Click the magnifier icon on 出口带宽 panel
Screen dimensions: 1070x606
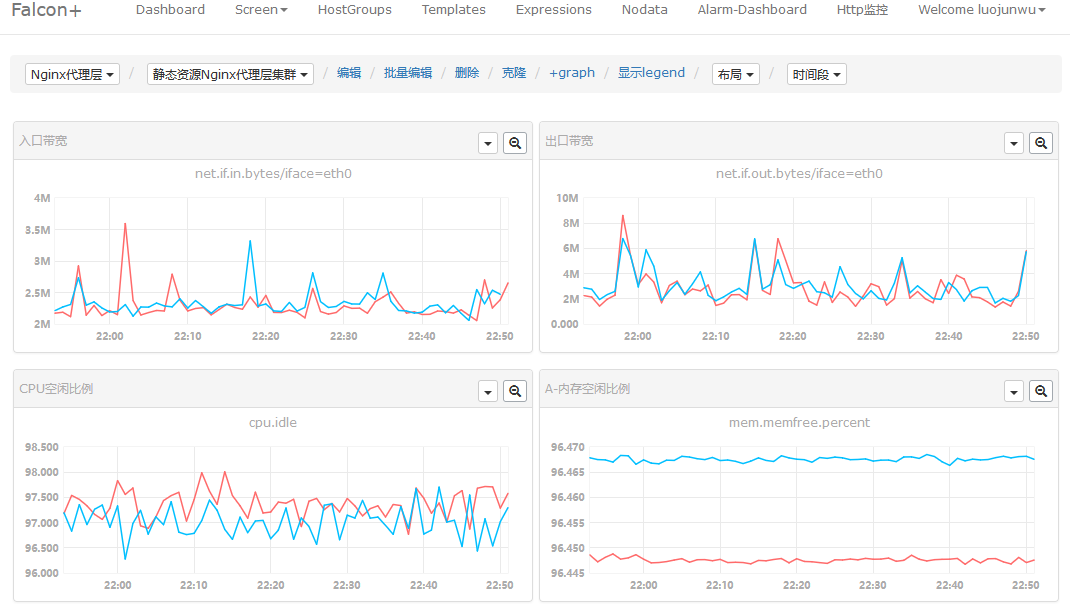[1041, 143]
